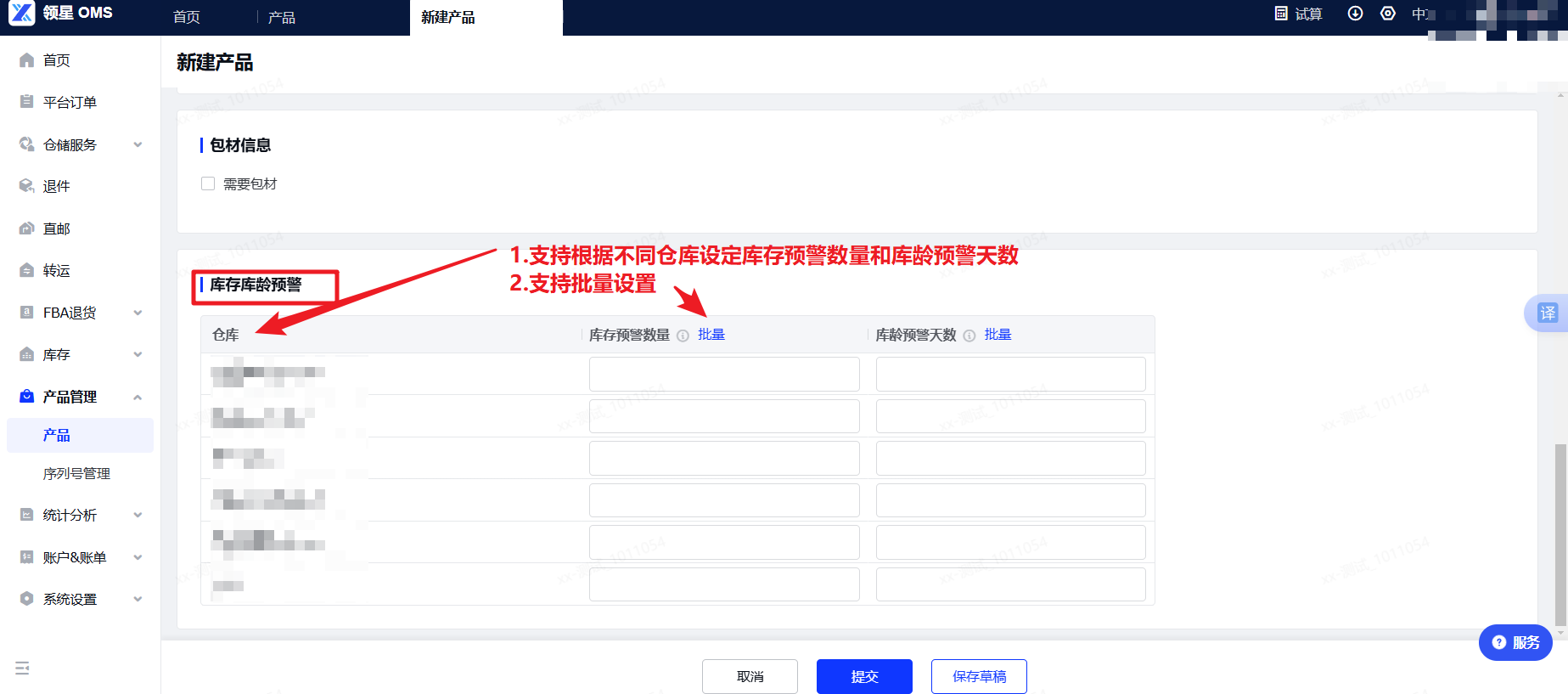
Task: Expand the 库存 menu chevron
Action: tap(138, 354)
